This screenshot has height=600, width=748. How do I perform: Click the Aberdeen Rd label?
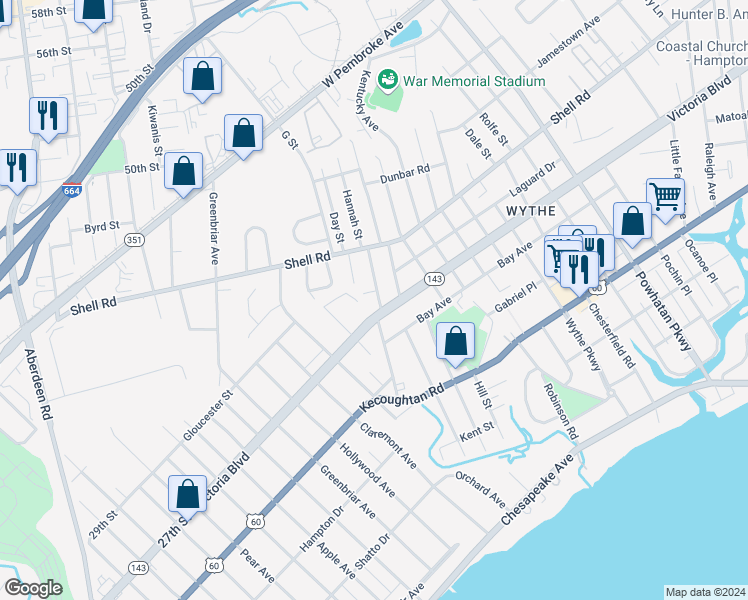[x=38, y=384]
